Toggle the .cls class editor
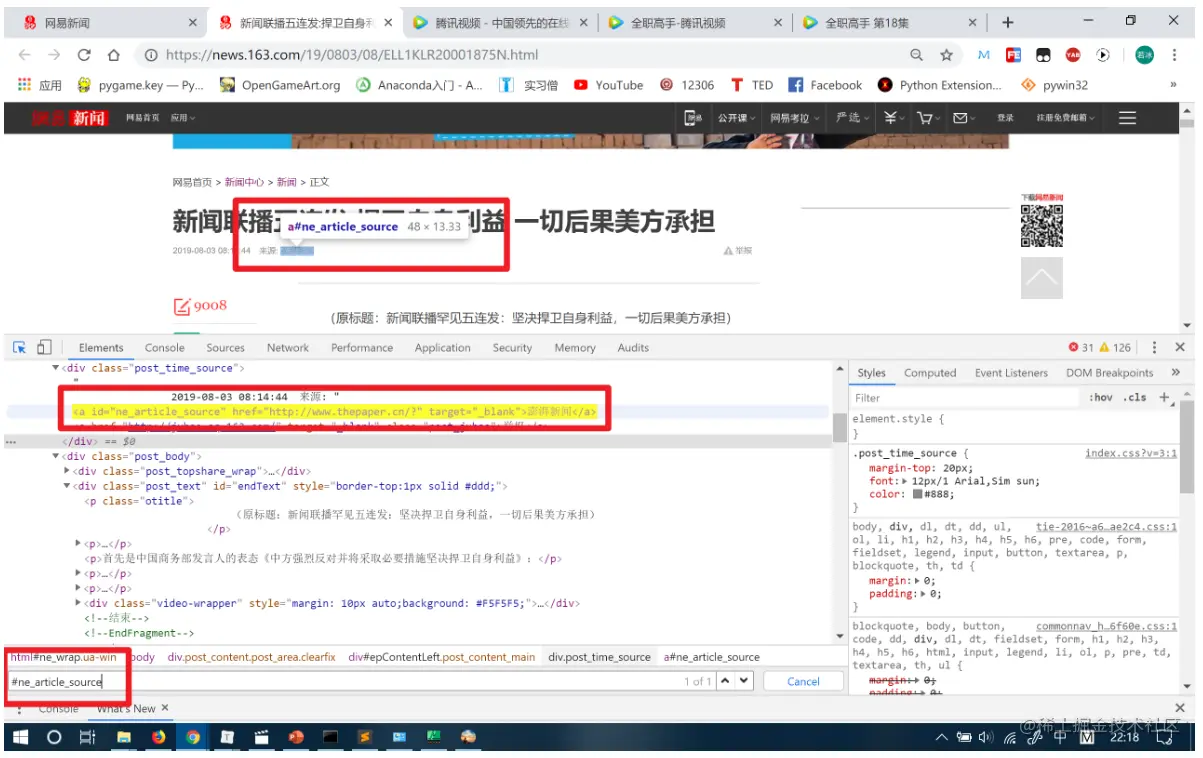The image size is (1203, 758). [1134, 397]
